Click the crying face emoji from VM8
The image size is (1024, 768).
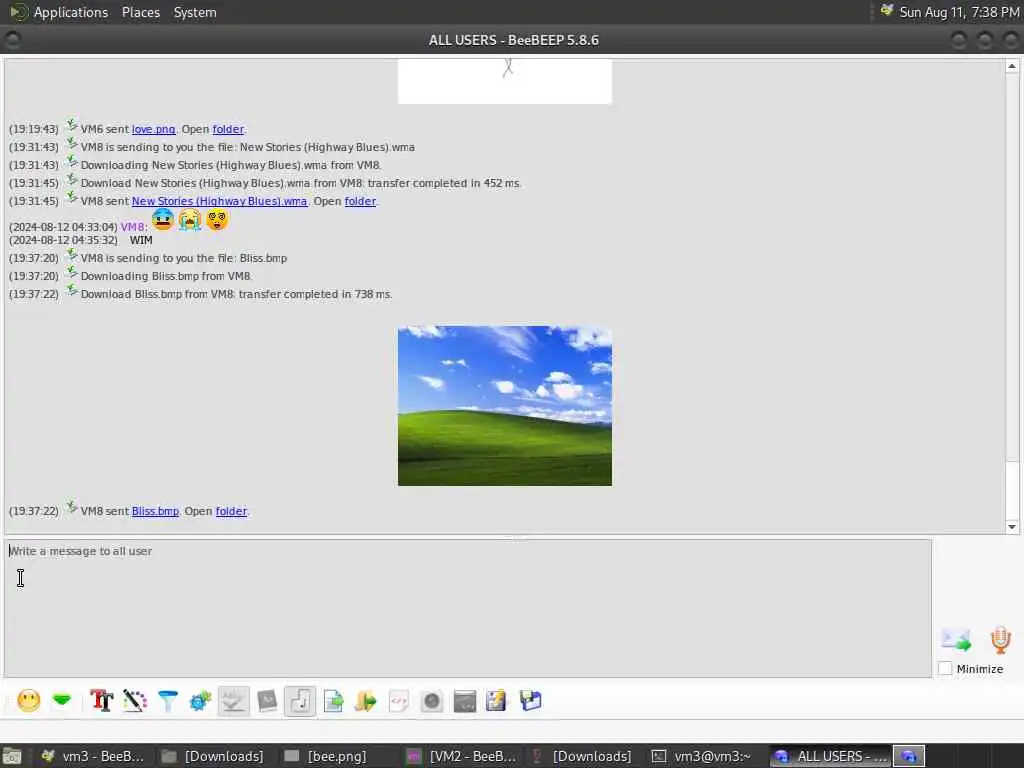pos(190,219)
